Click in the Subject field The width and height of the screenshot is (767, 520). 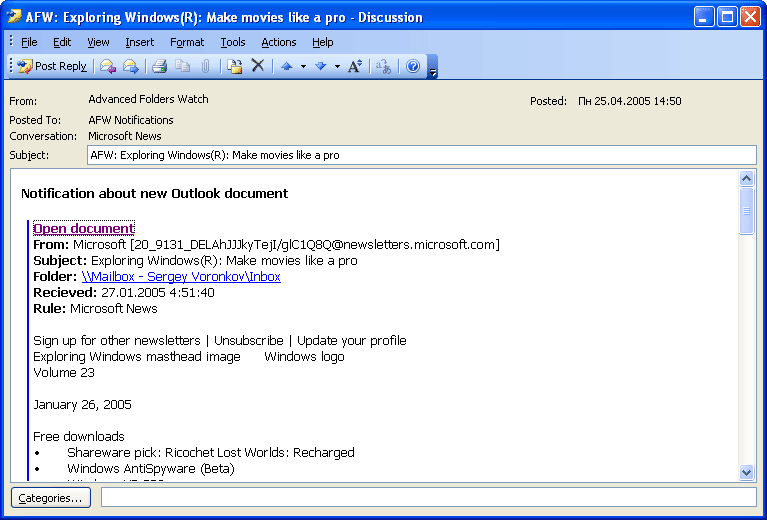[422, 155]
